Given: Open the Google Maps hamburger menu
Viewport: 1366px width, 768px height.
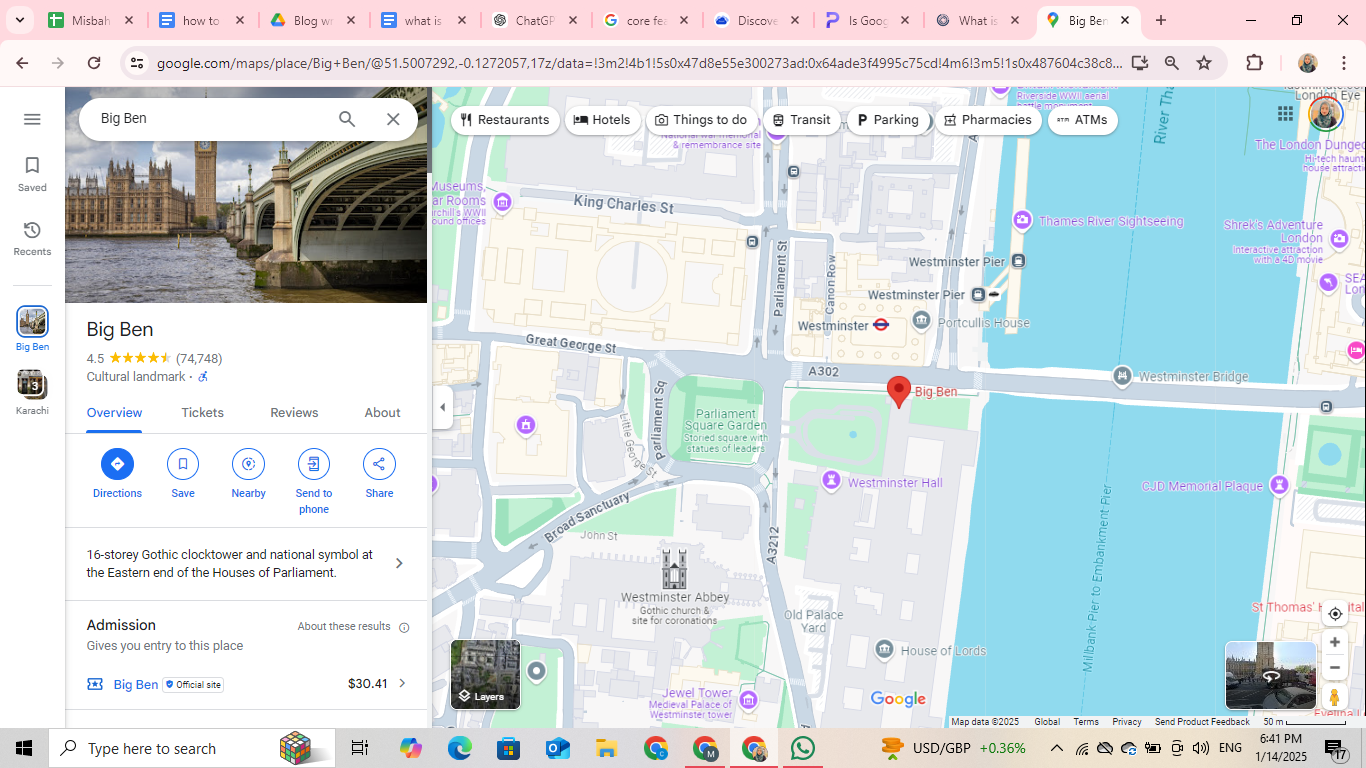Looking at the screenshot, I should (32, 119).
